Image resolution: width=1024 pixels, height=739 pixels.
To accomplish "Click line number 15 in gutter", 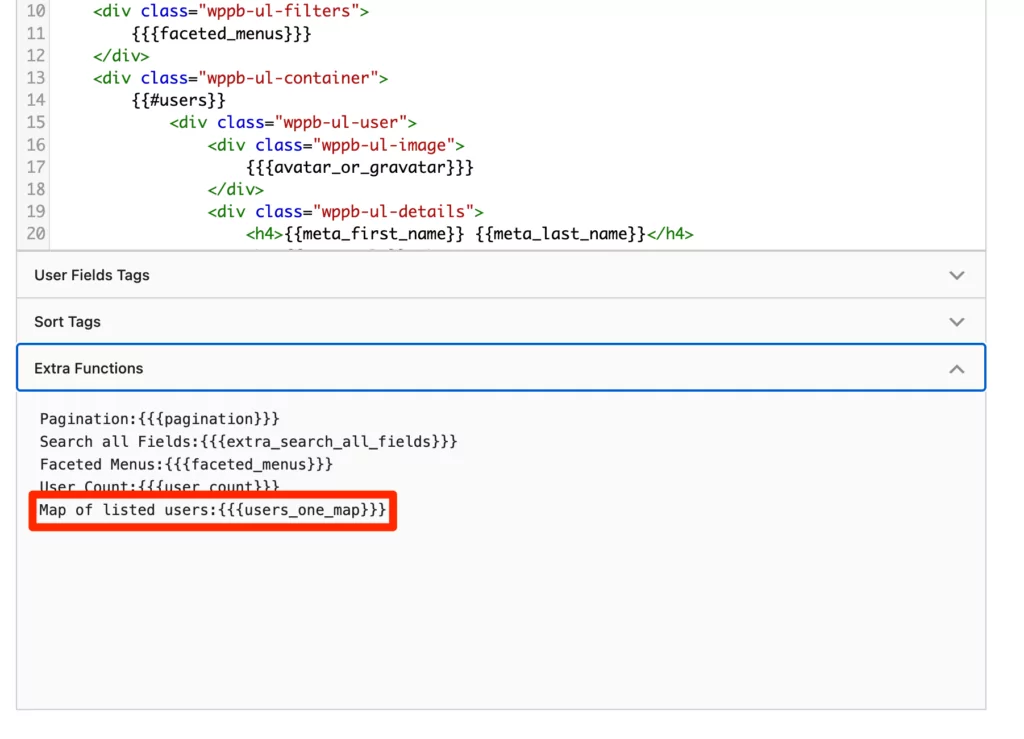I will tap(35, 122).
